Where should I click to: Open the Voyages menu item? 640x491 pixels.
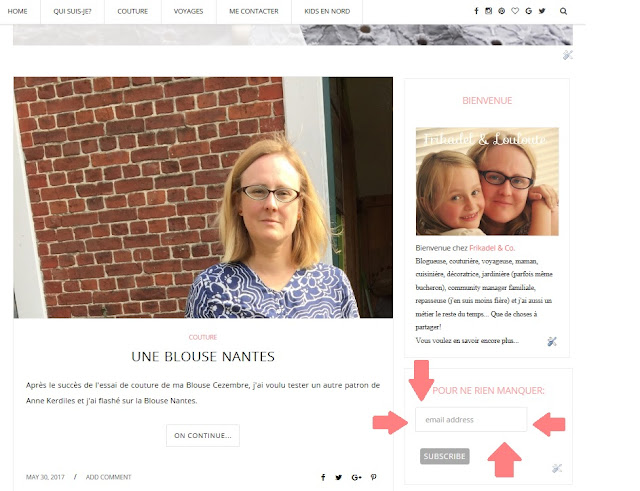point(188,11)
